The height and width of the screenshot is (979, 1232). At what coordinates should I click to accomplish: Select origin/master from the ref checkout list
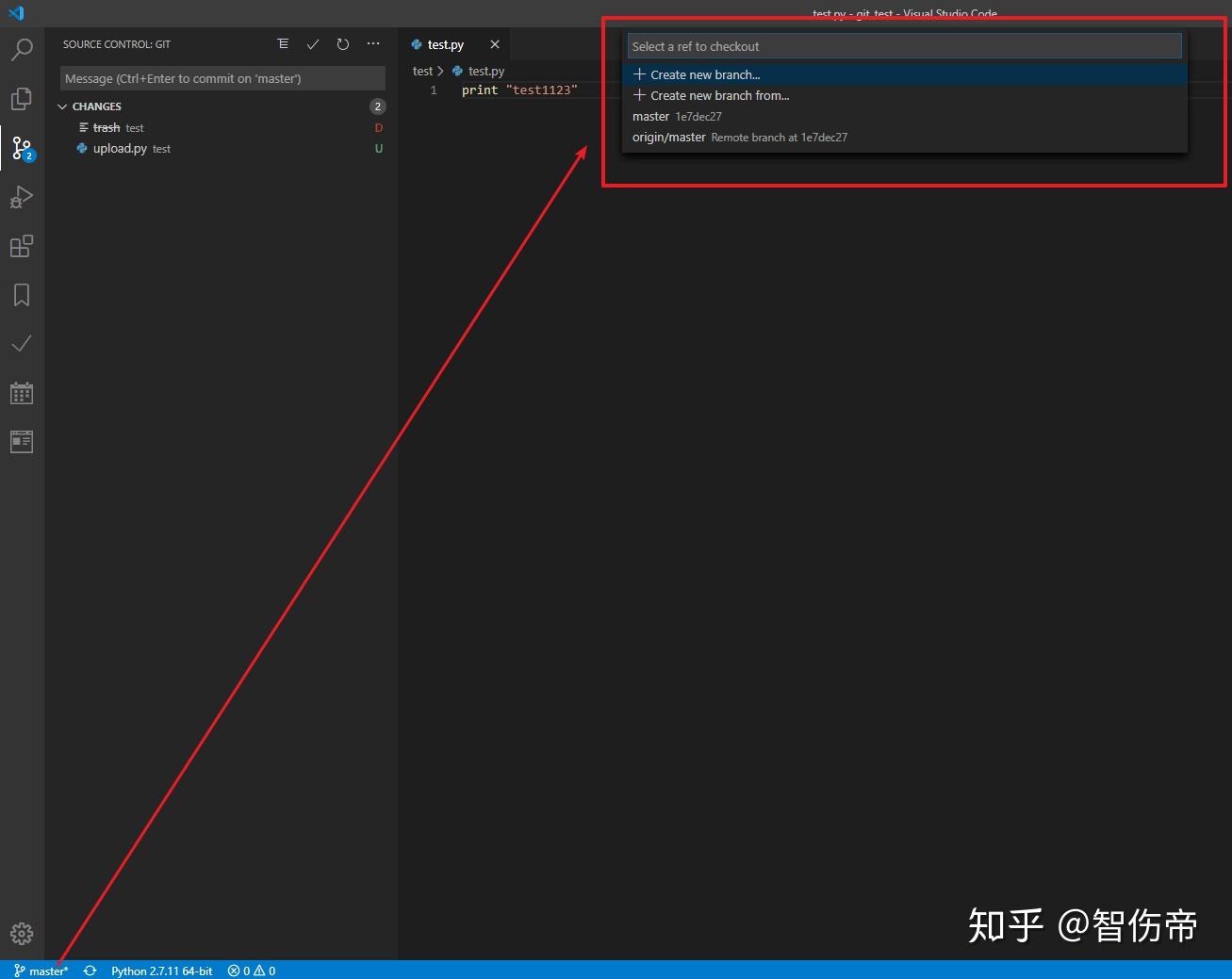pos(669,137)
